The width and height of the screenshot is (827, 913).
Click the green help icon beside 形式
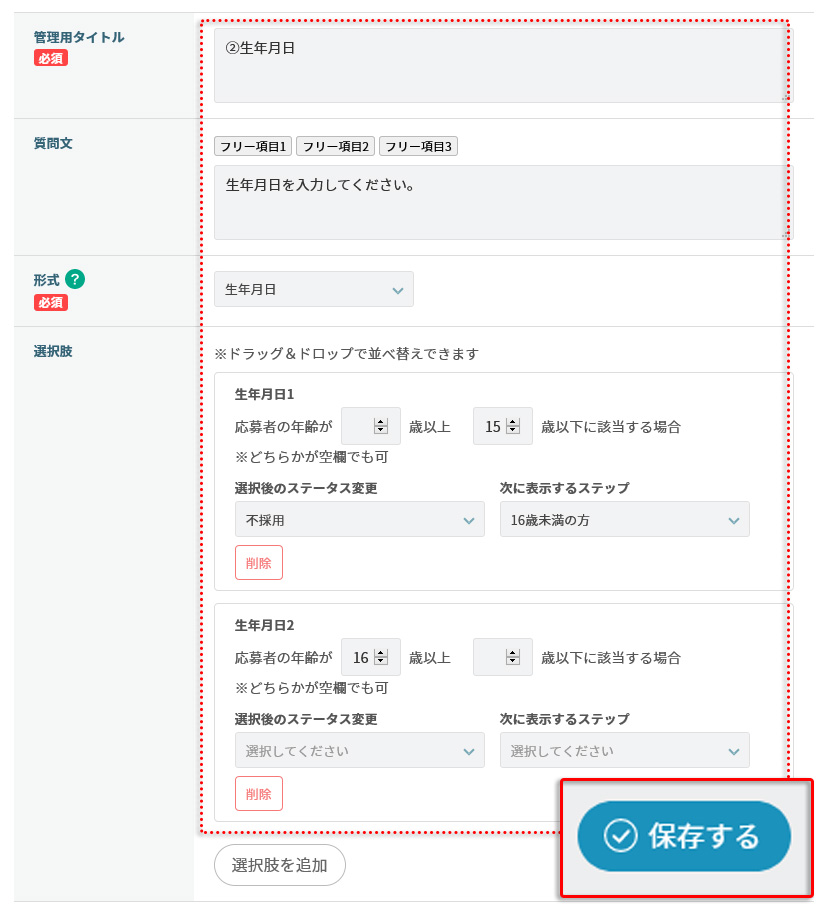[74, 281]
